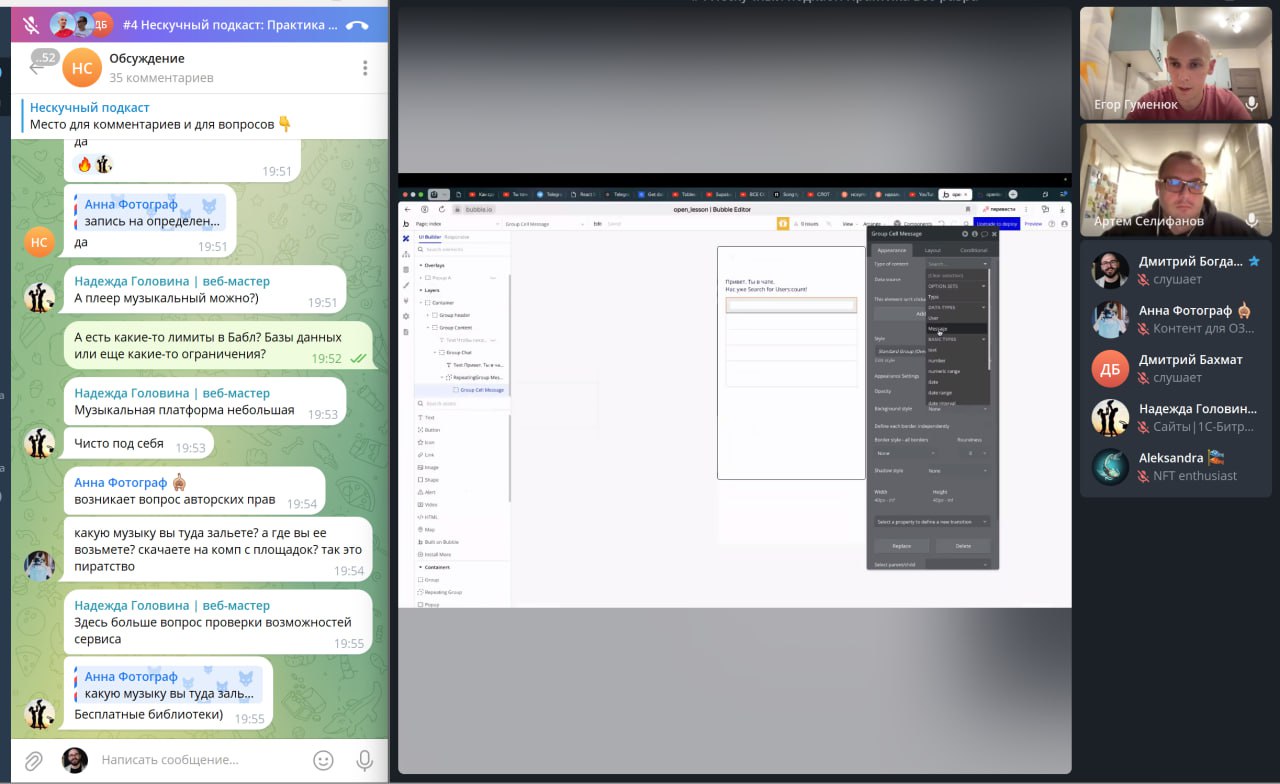This screenshot has height=784, width=1280.
Task: Switch to the Appearance tab
Action: click(891, 250)
